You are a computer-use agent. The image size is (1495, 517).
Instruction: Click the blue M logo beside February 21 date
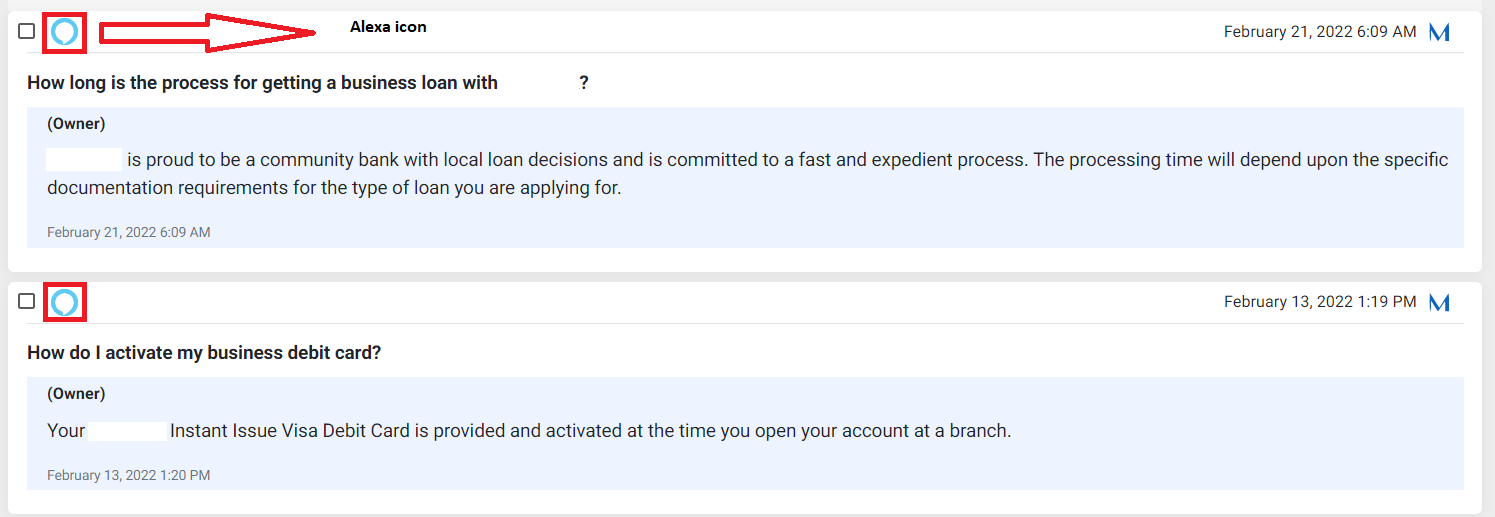[1439, 32]
